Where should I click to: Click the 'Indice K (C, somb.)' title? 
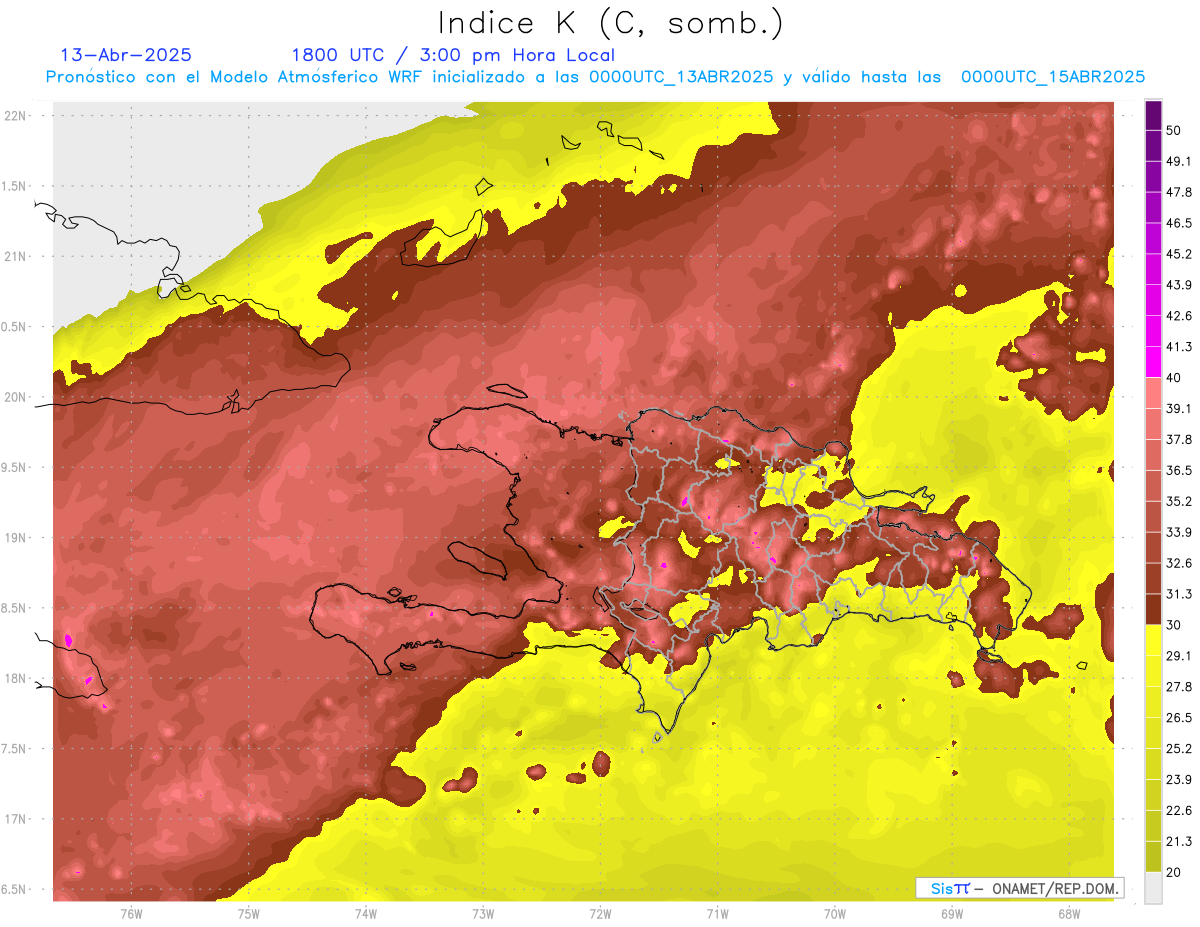[611, 23]
